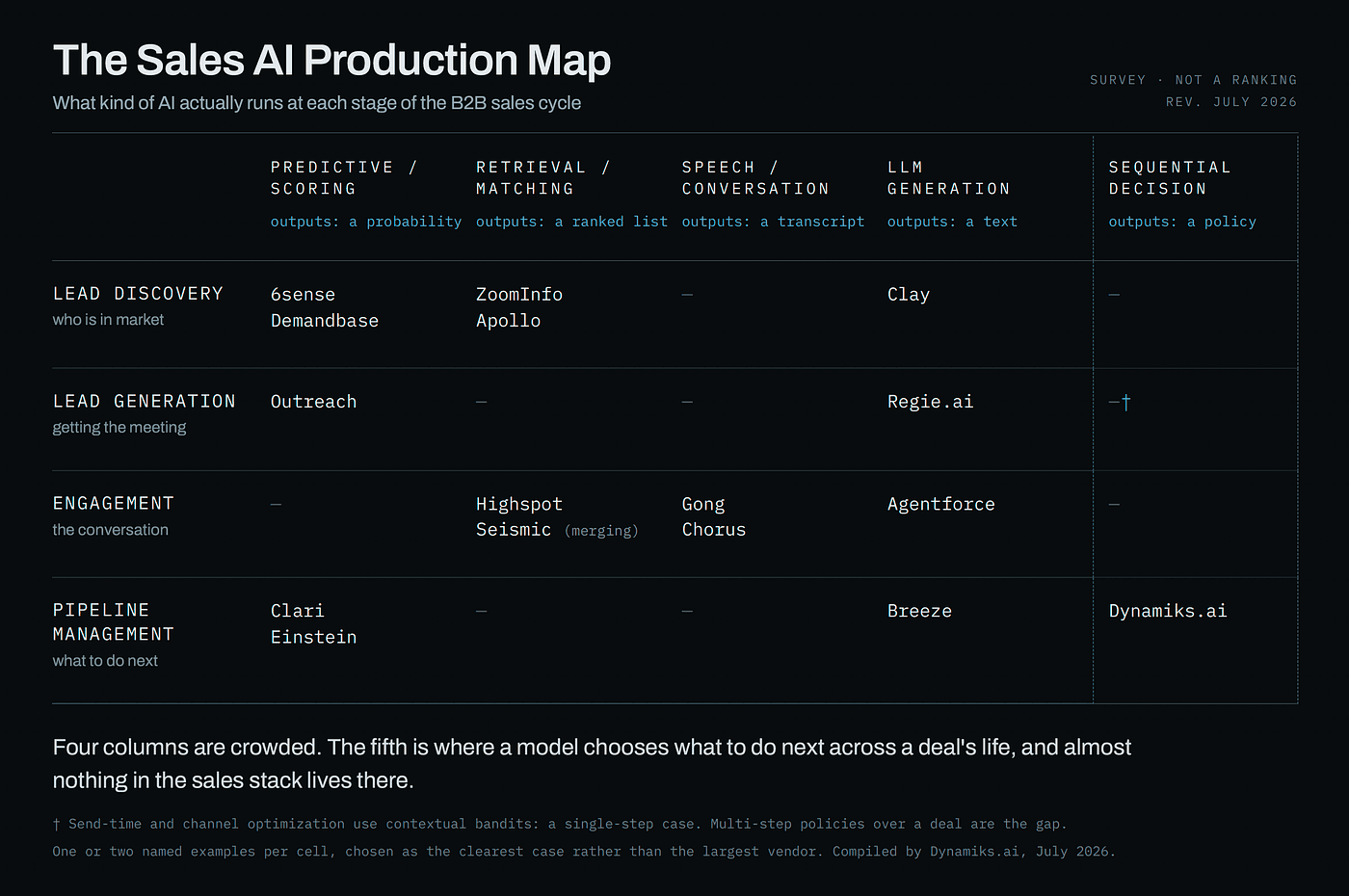Click the Chorus vendor name

click(714, 530)
